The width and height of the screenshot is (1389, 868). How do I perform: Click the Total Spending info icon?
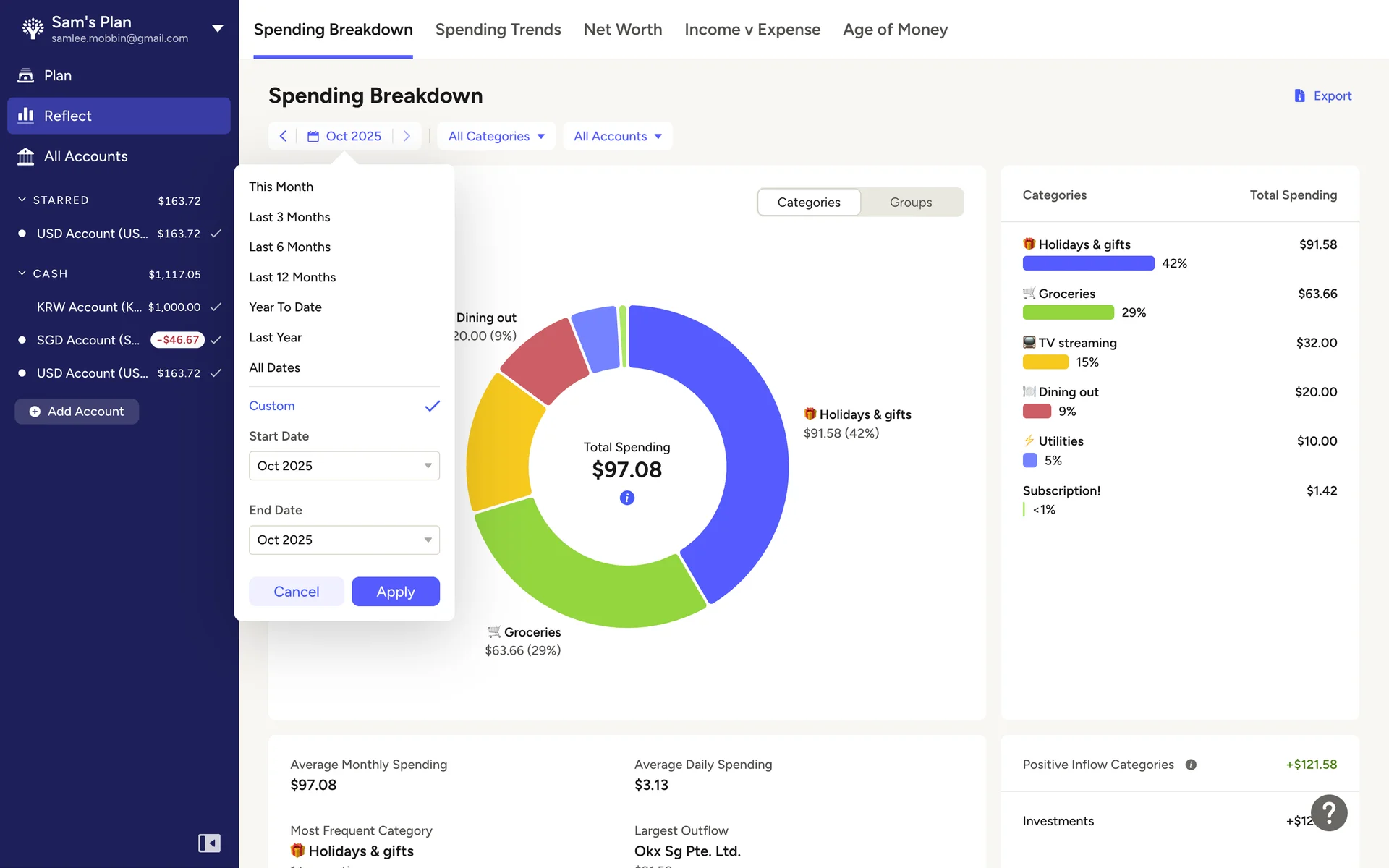(626, 498)
